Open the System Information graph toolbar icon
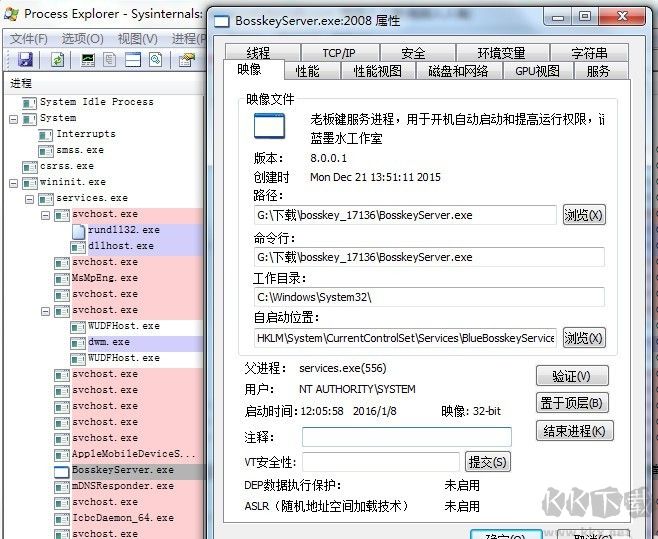 pyautogui.click(x=88, y=60)
